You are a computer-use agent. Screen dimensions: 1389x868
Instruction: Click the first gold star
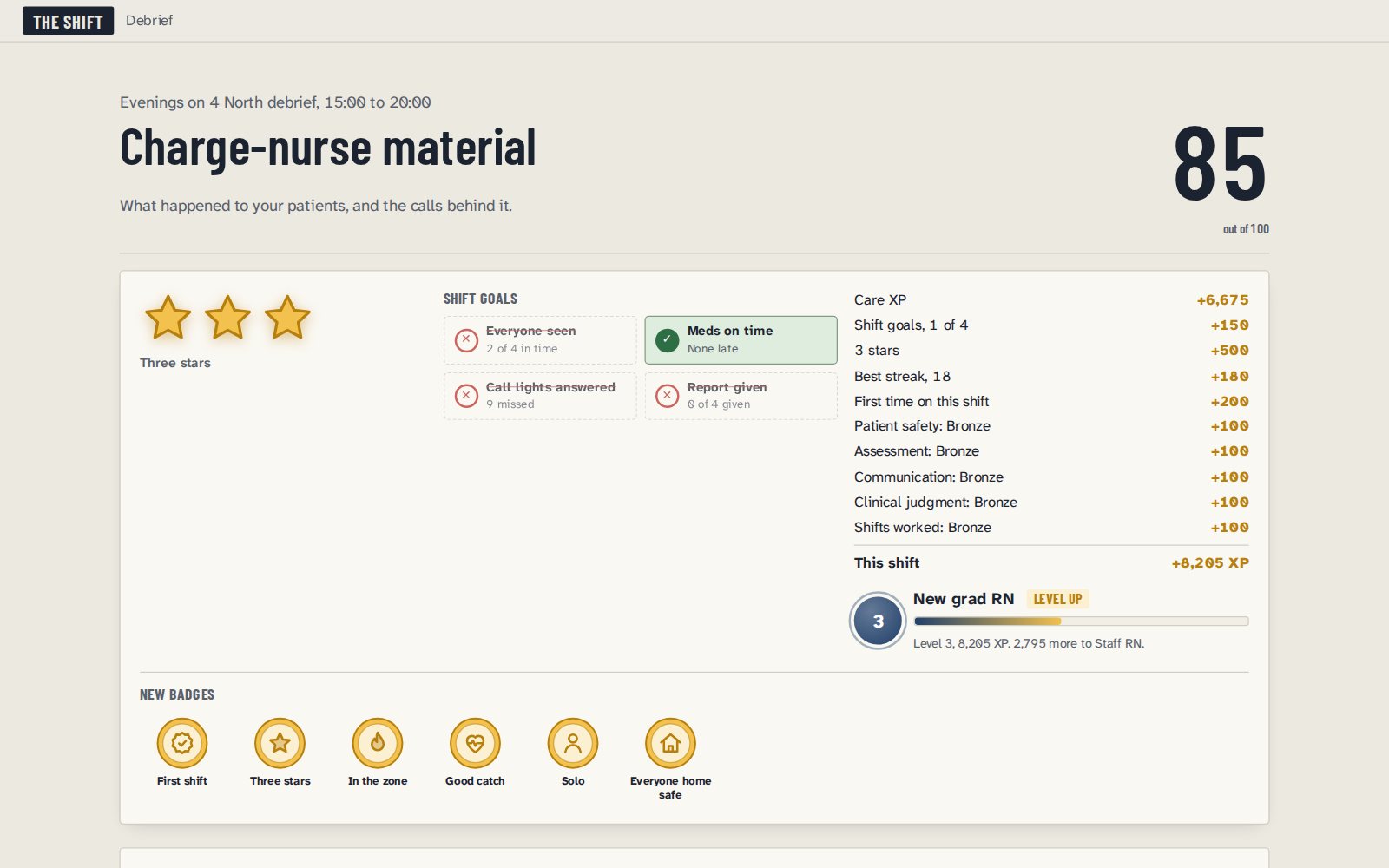click(x=168, y=318)
